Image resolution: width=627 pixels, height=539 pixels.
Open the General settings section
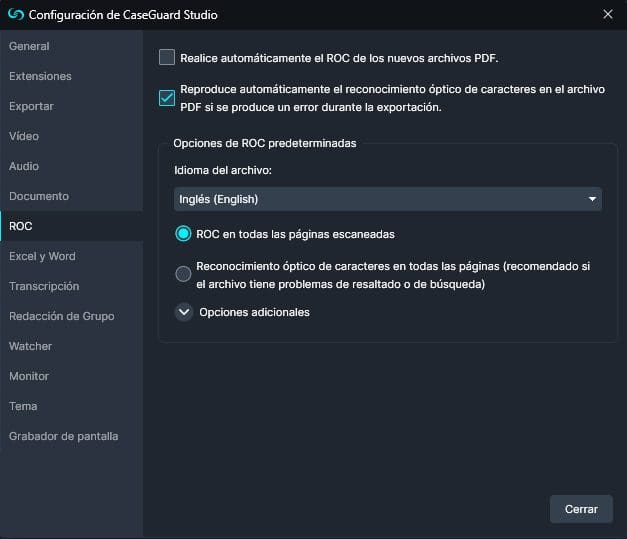click(72, 46)
